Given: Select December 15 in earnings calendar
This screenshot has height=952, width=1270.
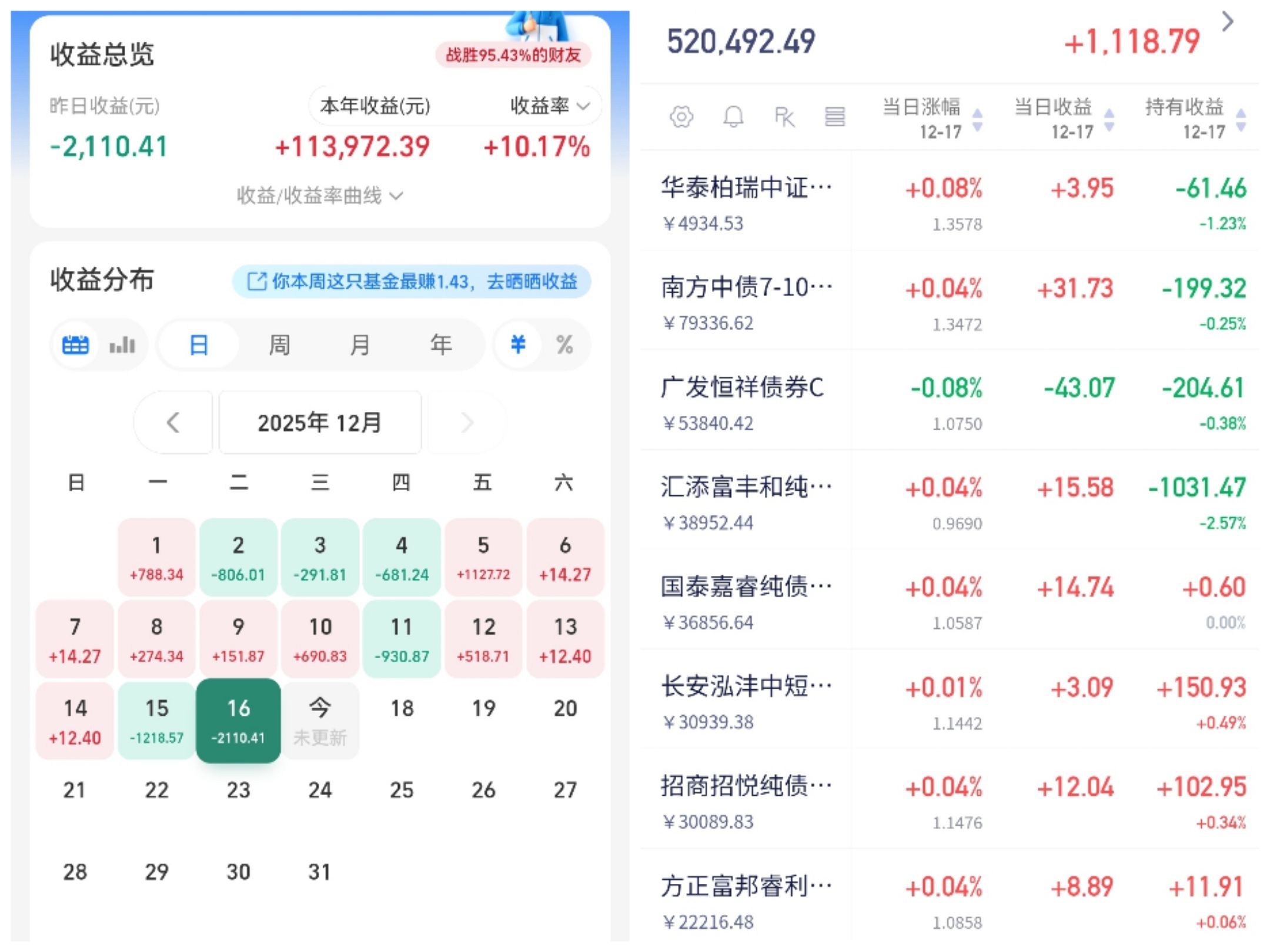Looking at the screenshot, I should click(156, 720).
